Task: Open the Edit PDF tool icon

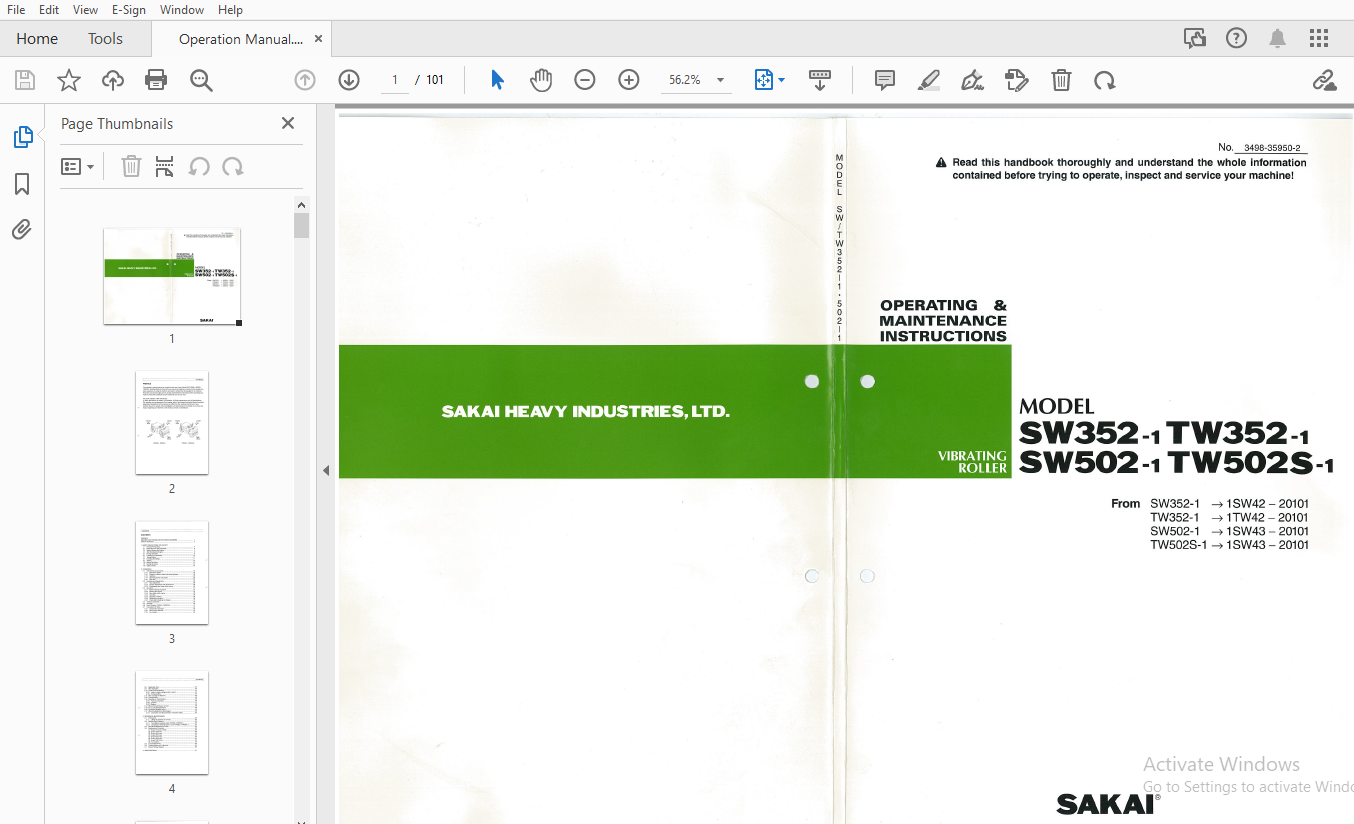Action: (x=1017, y=80)
